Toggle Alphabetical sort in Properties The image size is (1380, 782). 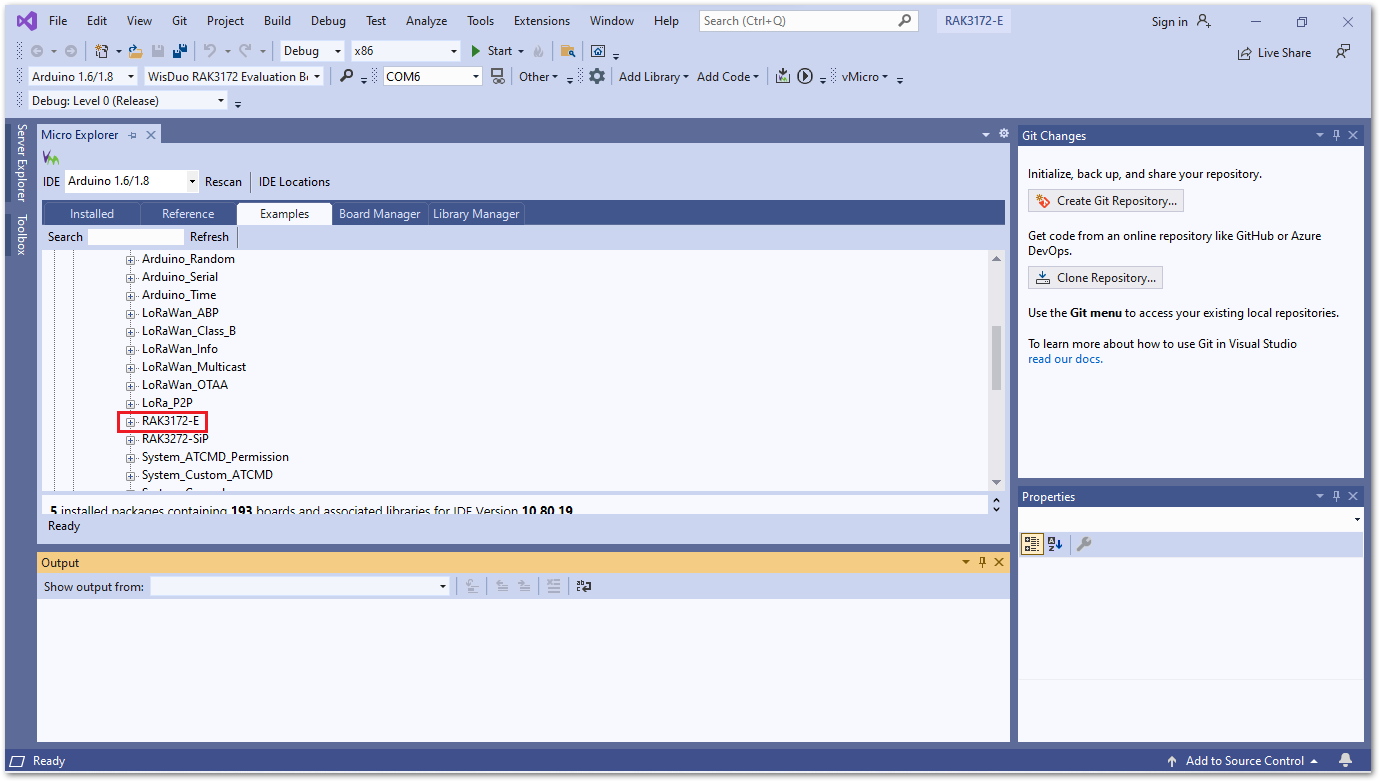[x=1055, y=544]
